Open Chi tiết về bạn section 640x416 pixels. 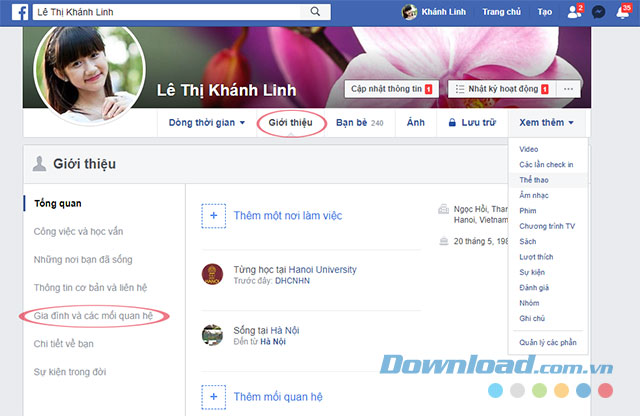click(x=64, y=344)
